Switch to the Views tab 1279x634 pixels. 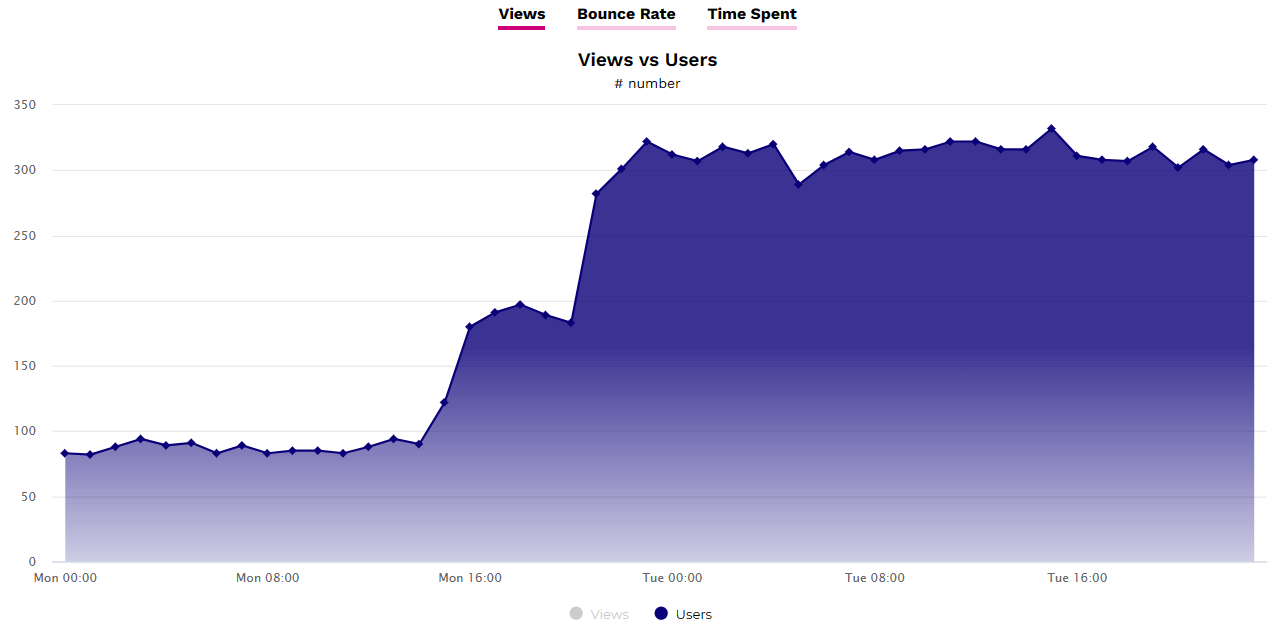point(521,14)
